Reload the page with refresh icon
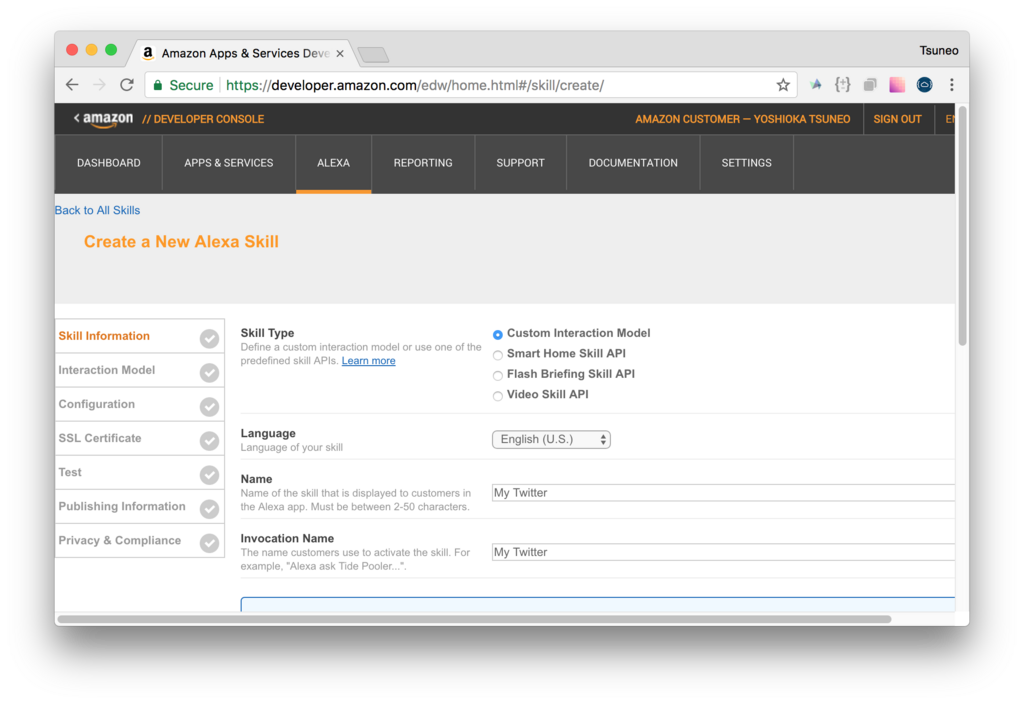Viewport: 1024px width, 704px height. pos(127,85)
